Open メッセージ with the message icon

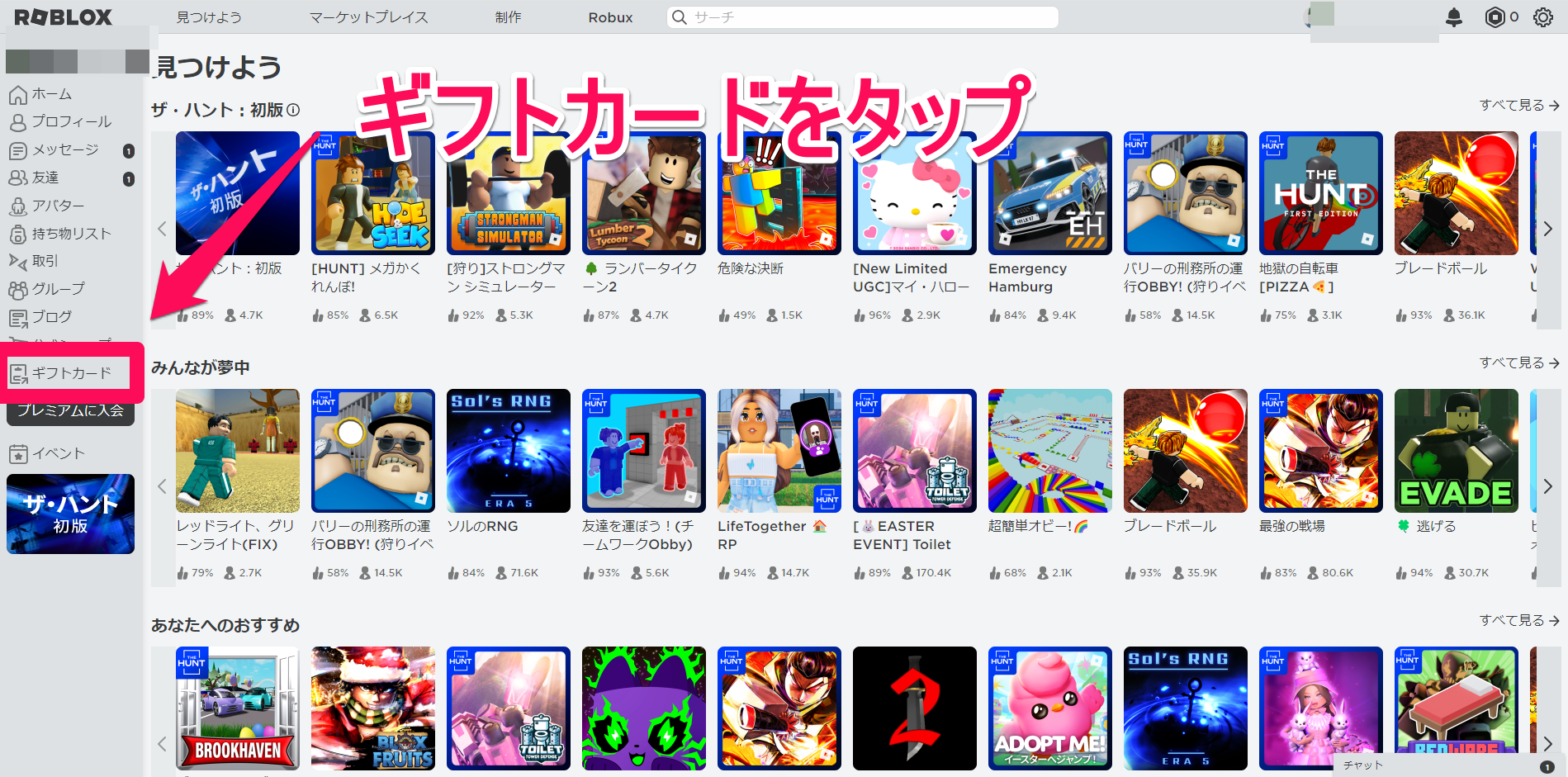18,150
